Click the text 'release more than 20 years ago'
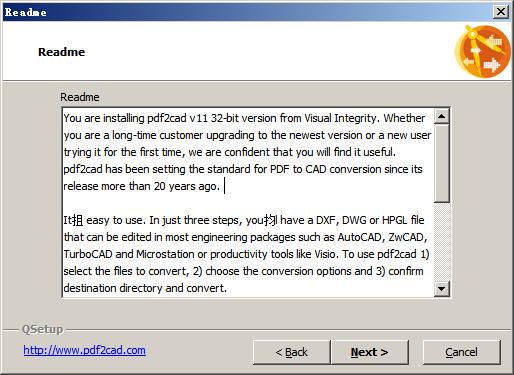Image resolution: width=514 pixels, height=375 pixels. (141, 186)
